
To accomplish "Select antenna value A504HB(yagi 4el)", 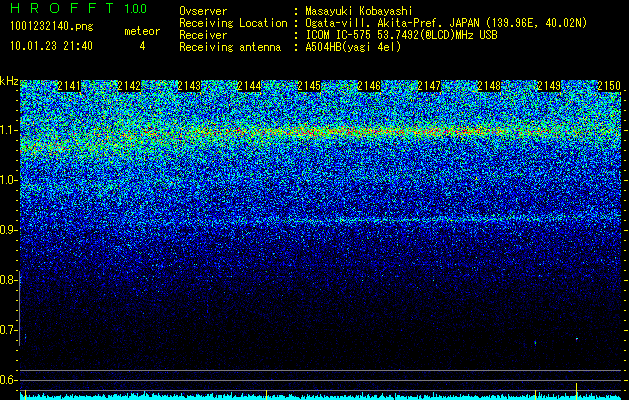I will (353, 47).
